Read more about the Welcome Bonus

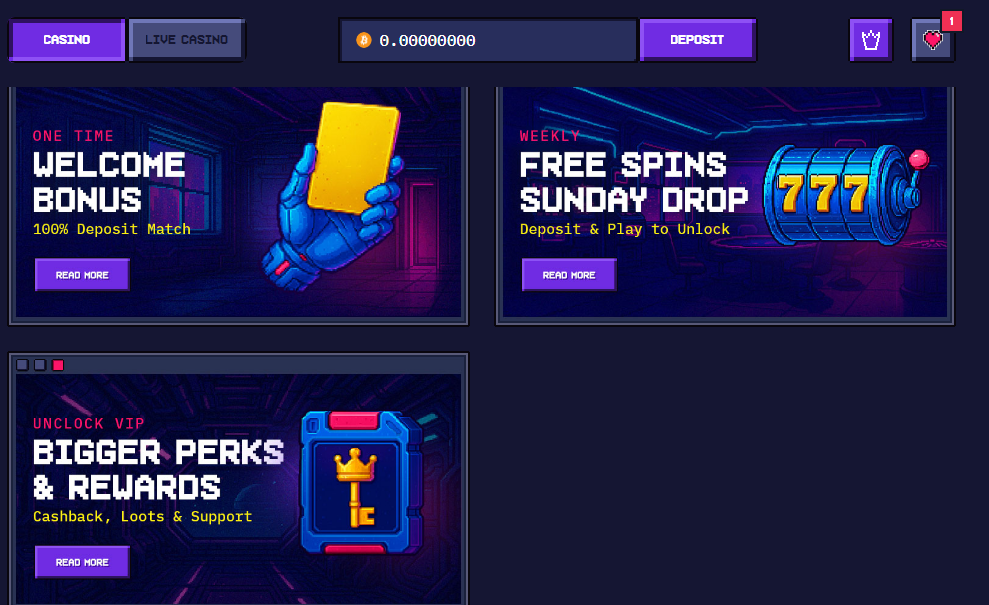click(x=82, y=275)
